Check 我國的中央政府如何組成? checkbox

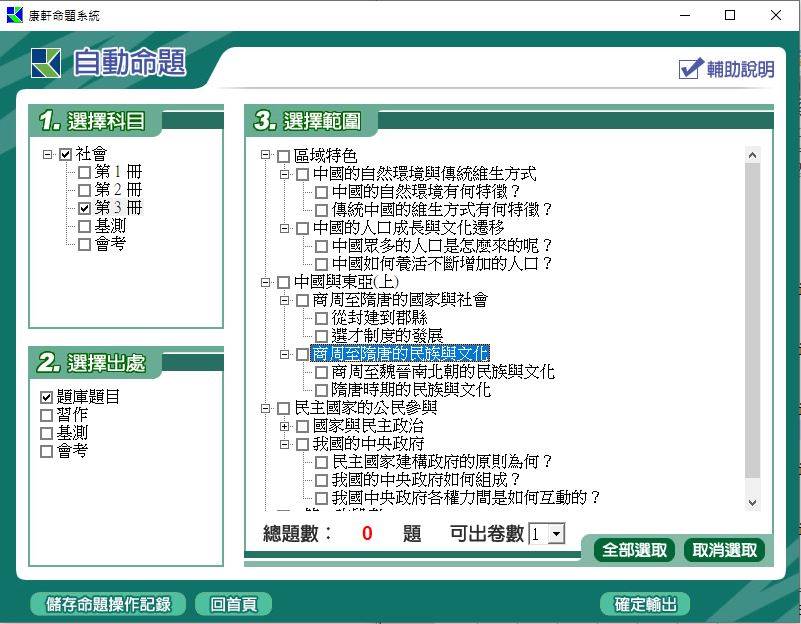coord(321,481)
